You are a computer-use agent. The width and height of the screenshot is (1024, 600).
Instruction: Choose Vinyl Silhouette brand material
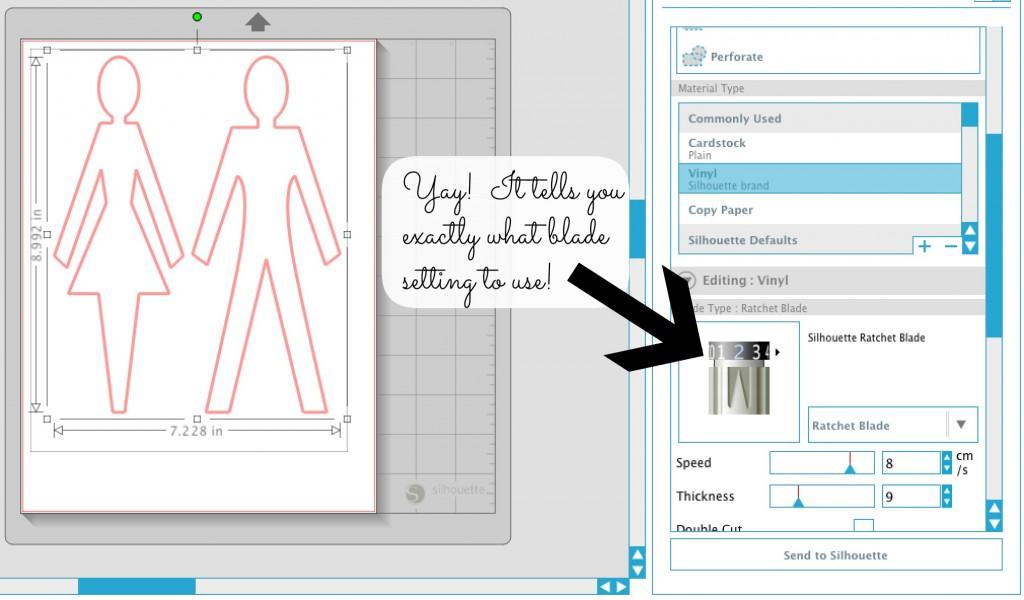point(820,179)
